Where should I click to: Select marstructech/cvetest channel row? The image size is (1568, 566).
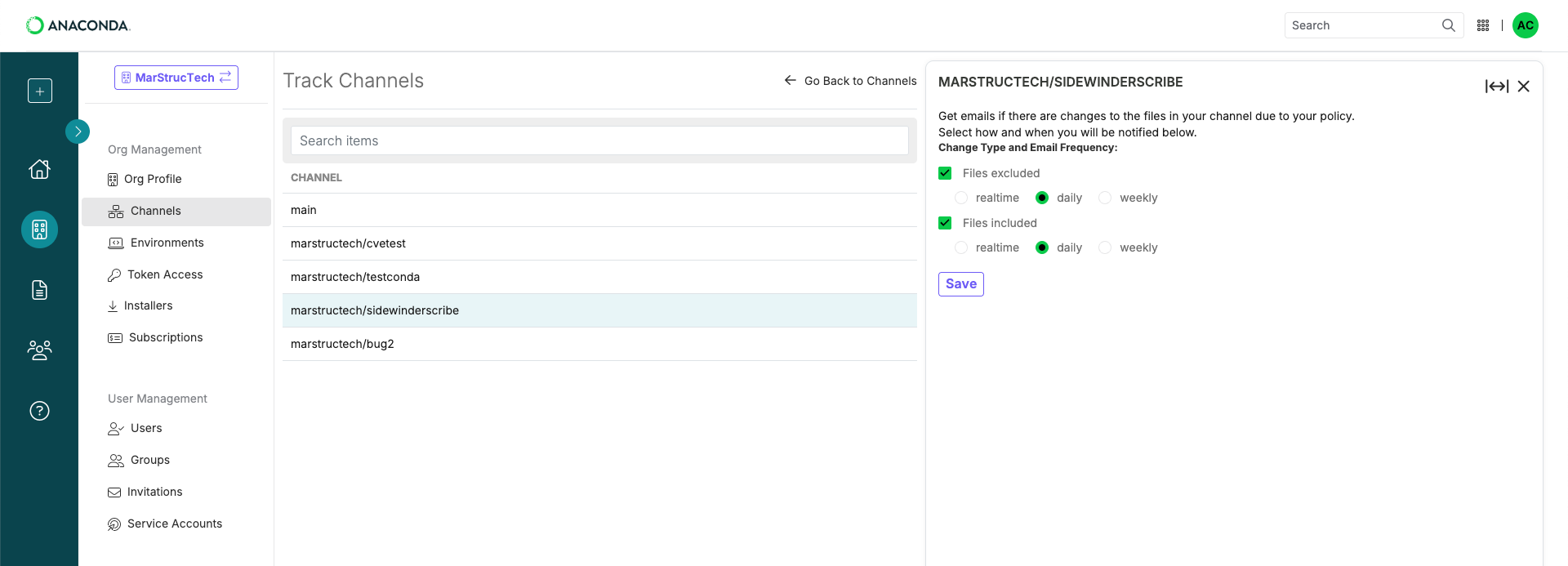click(x=599, y=243)
